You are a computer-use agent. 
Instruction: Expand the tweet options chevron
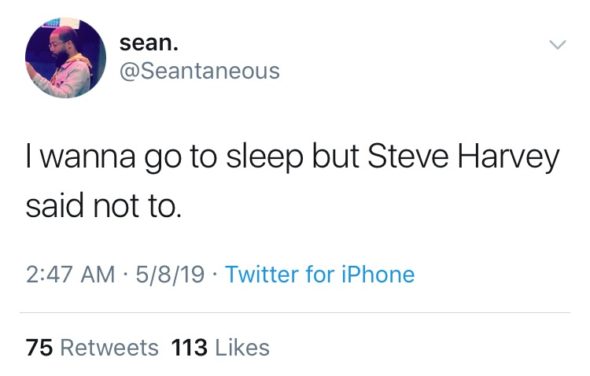557,44
